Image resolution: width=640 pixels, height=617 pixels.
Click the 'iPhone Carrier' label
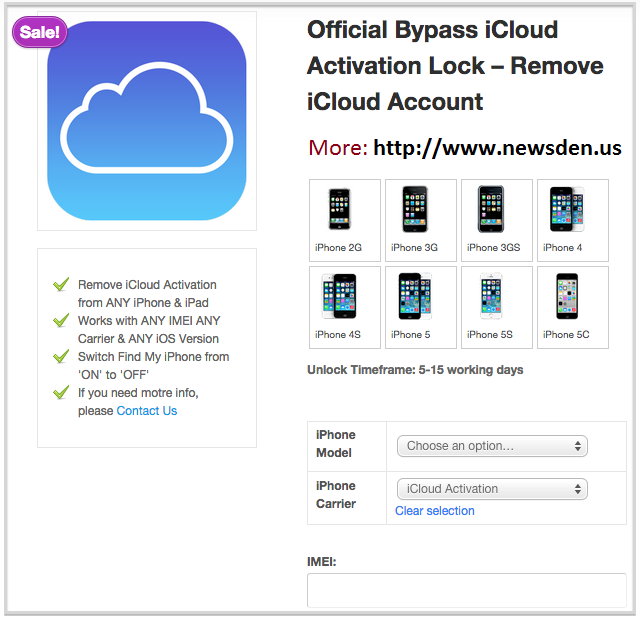point(336,495)
